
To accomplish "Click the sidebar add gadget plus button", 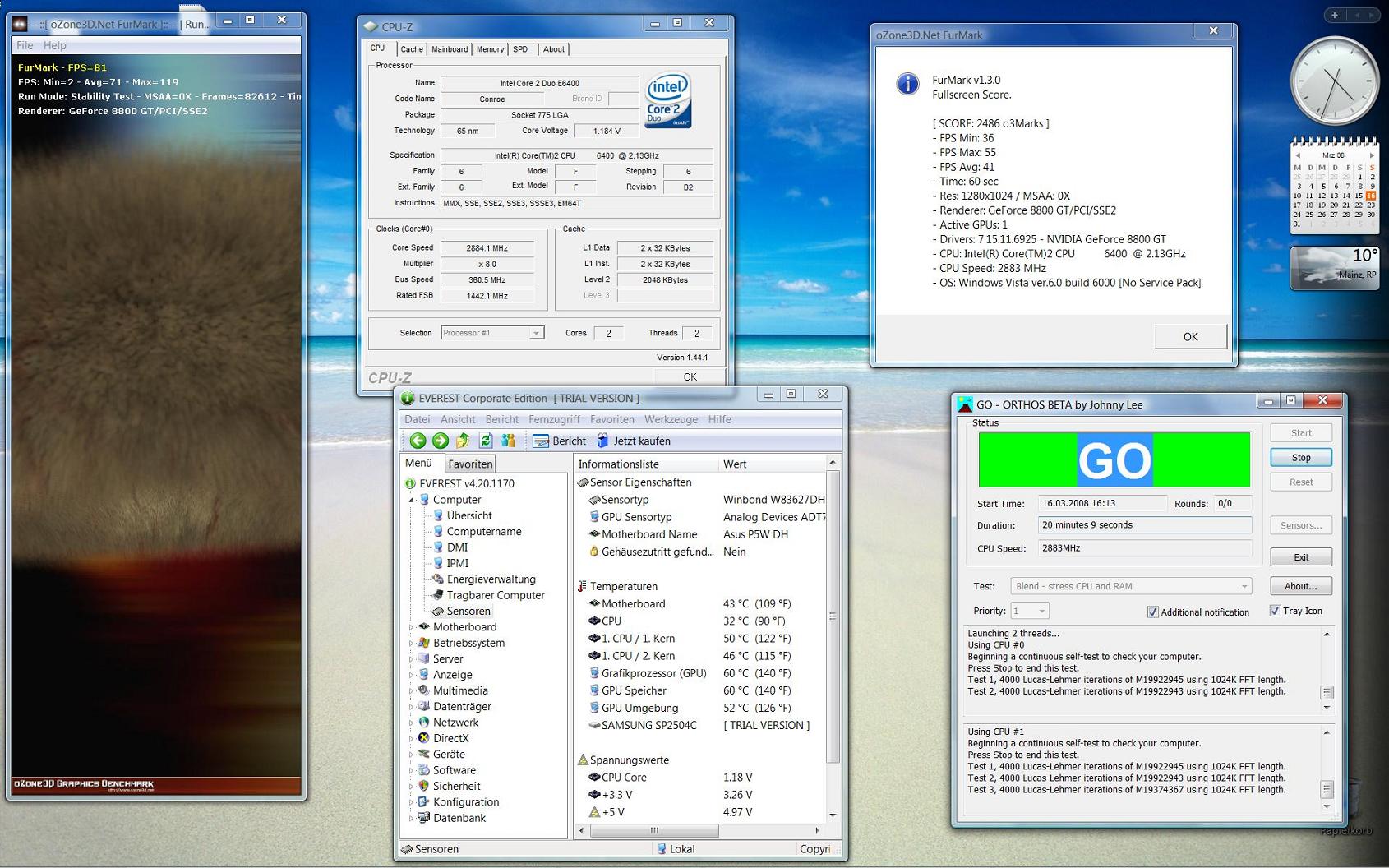I will [x=1334, y=15].
